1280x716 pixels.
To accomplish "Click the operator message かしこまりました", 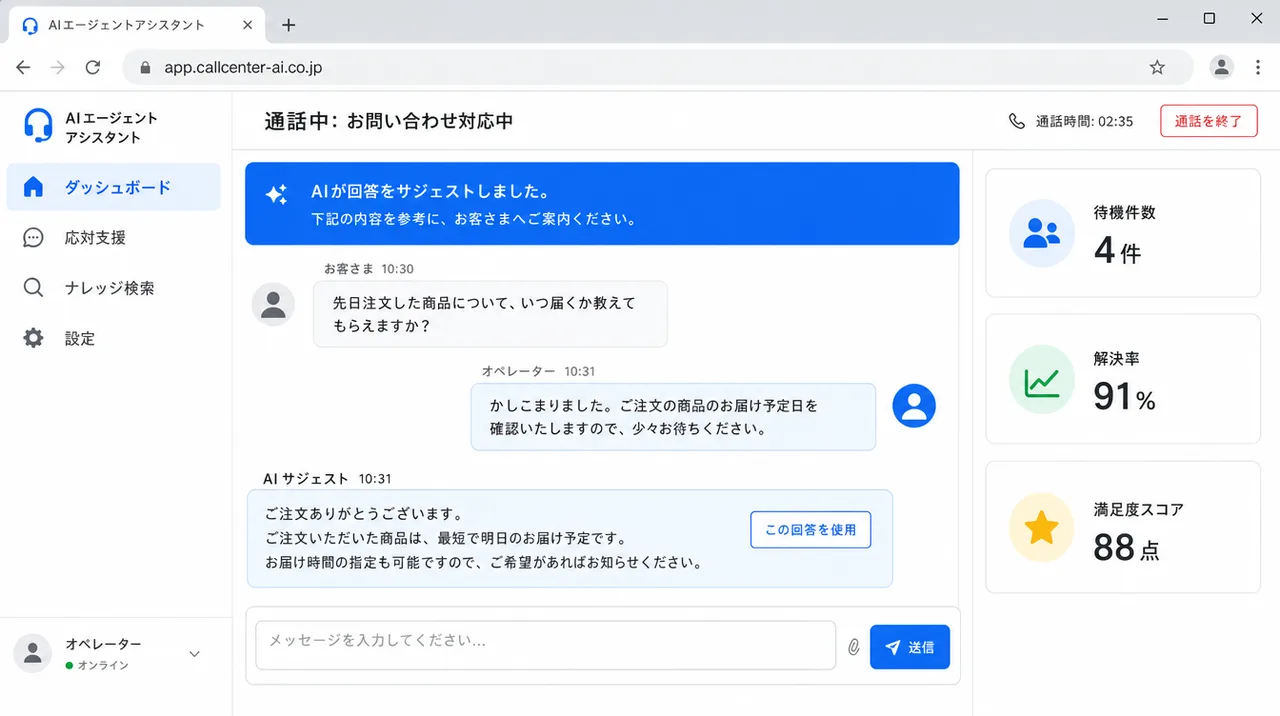I will pyautogui.click(x=673, y=417).
